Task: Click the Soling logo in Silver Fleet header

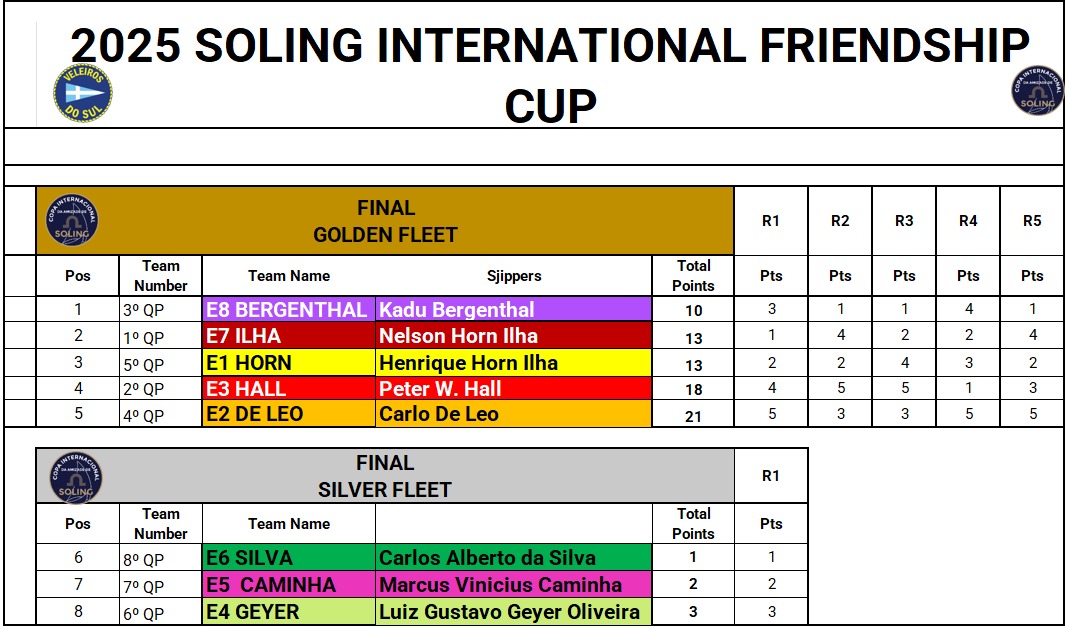Action: pos(76,478)
